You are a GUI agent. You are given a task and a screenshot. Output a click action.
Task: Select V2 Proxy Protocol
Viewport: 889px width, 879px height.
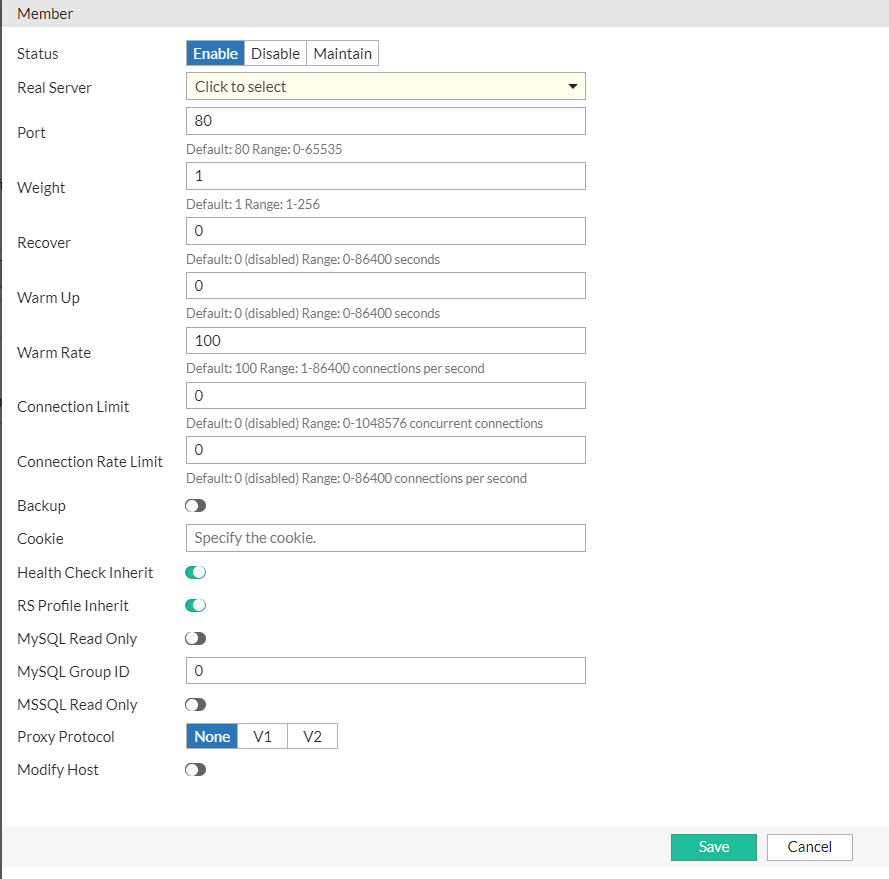point(312,736)
